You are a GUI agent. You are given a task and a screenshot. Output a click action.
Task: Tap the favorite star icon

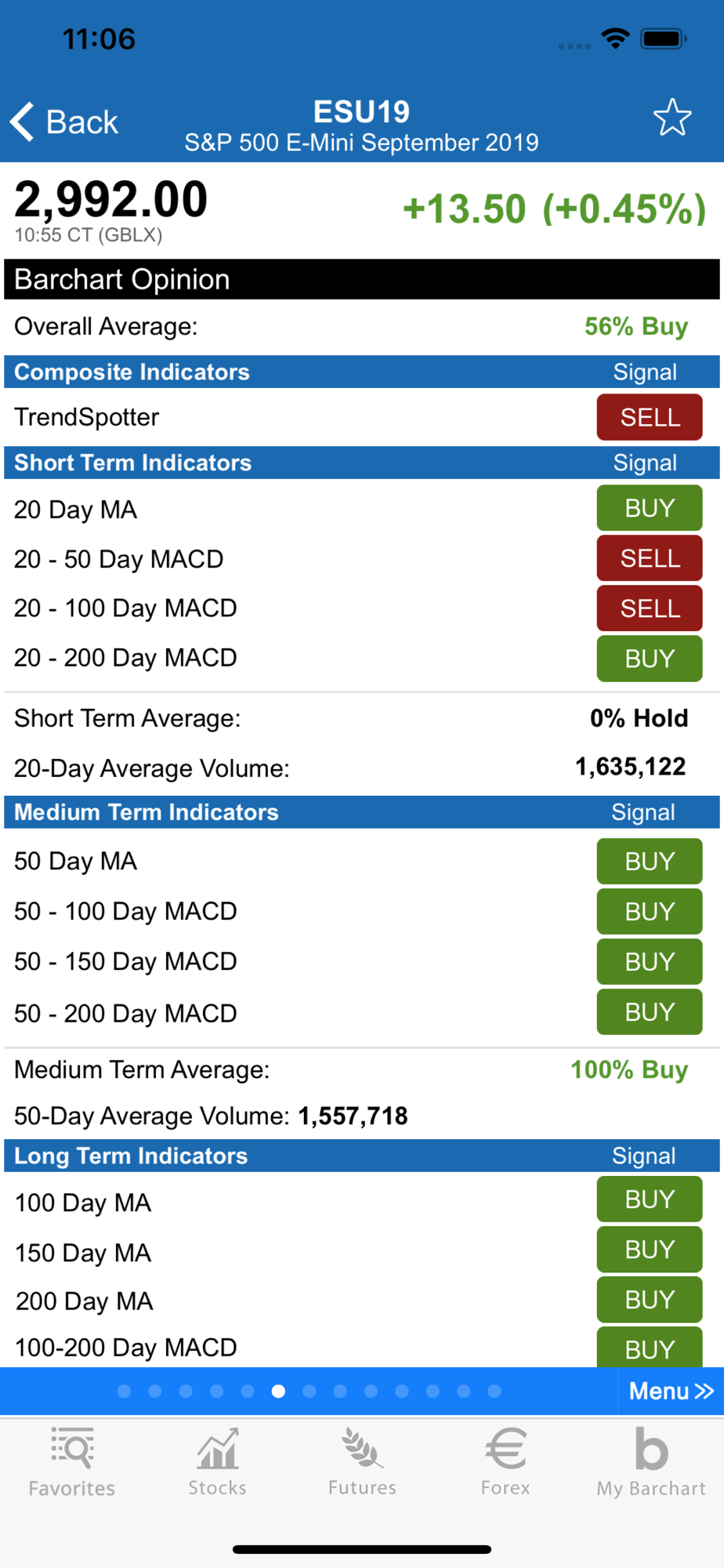pos(672,118)
